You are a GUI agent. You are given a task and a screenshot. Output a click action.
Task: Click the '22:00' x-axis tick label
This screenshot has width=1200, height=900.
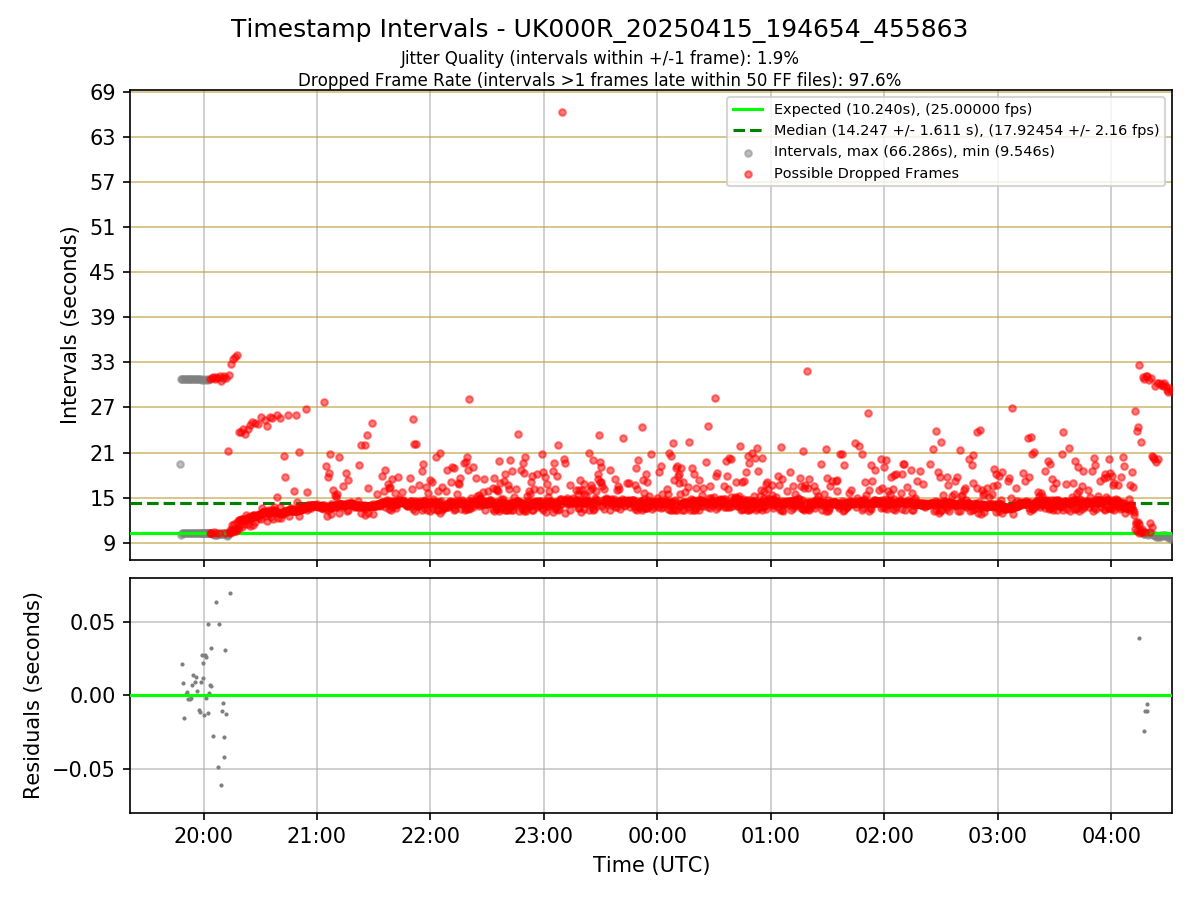430,835
